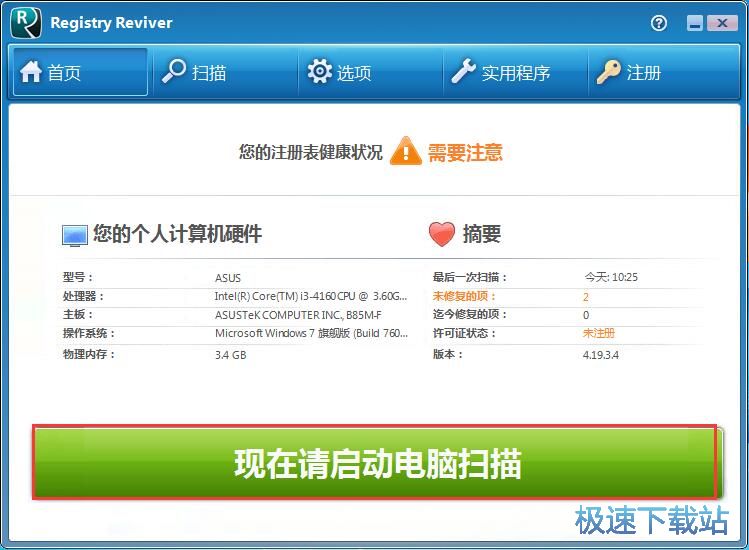Click the 摘要 heading text
Screen dimensions: 749x550
point(482,234)
